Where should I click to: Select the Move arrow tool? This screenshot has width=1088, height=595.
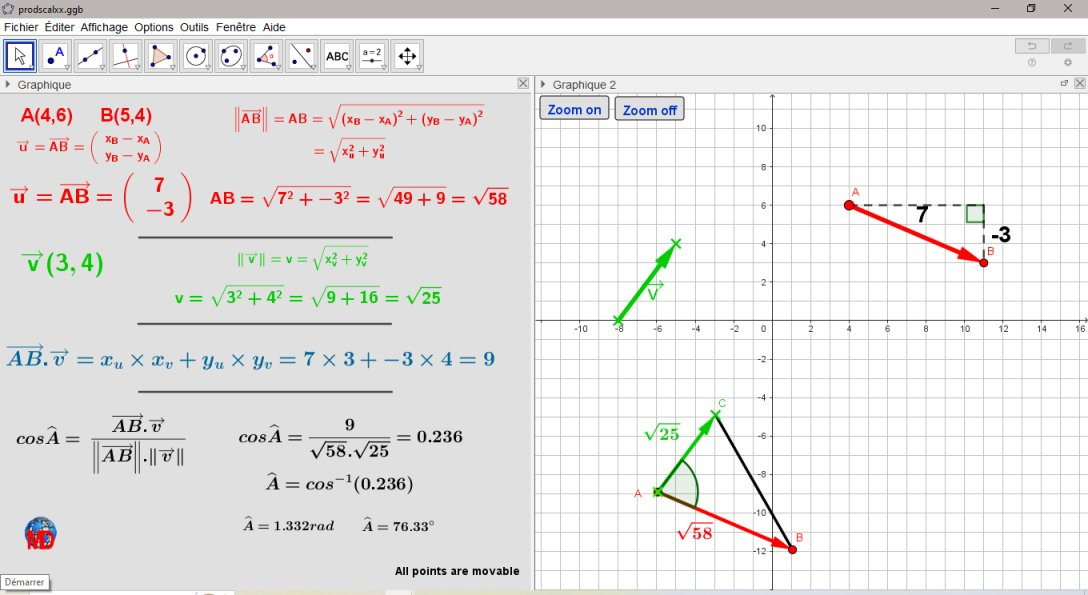[21, 56]
